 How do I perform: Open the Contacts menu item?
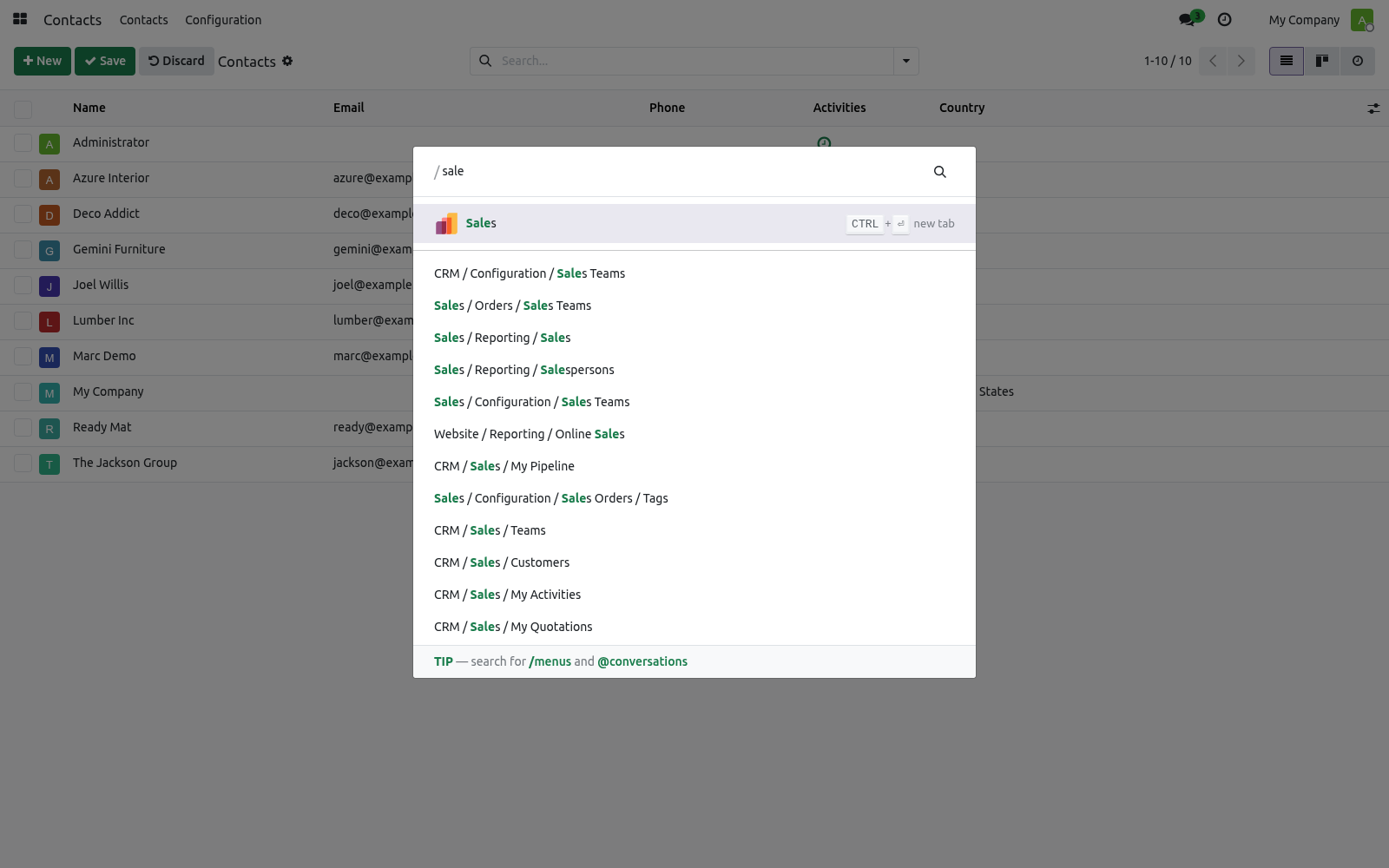(144, 20)
